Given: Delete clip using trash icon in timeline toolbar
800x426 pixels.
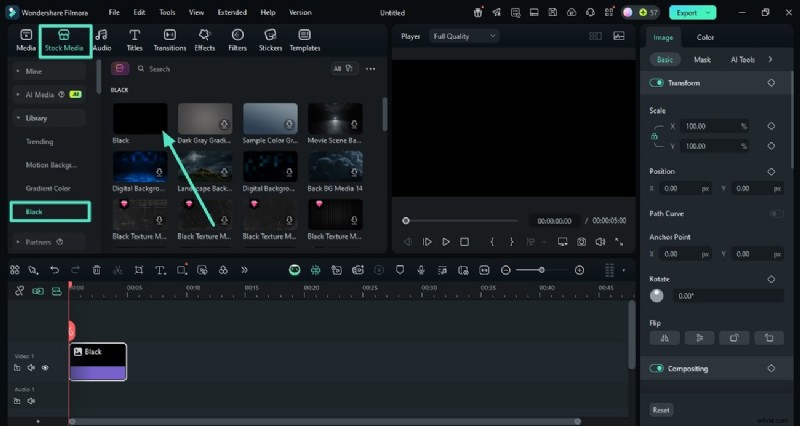Looking at the screenshot, I should tap(96, 270).
